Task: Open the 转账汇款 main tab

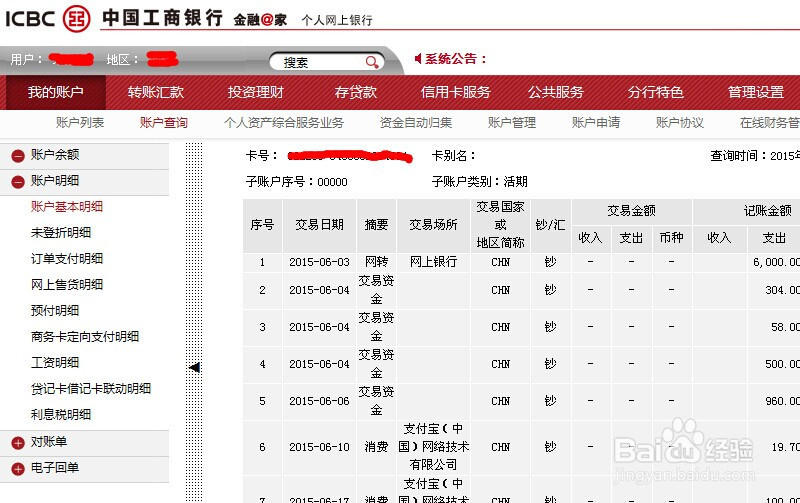Action: click(156, 92)
